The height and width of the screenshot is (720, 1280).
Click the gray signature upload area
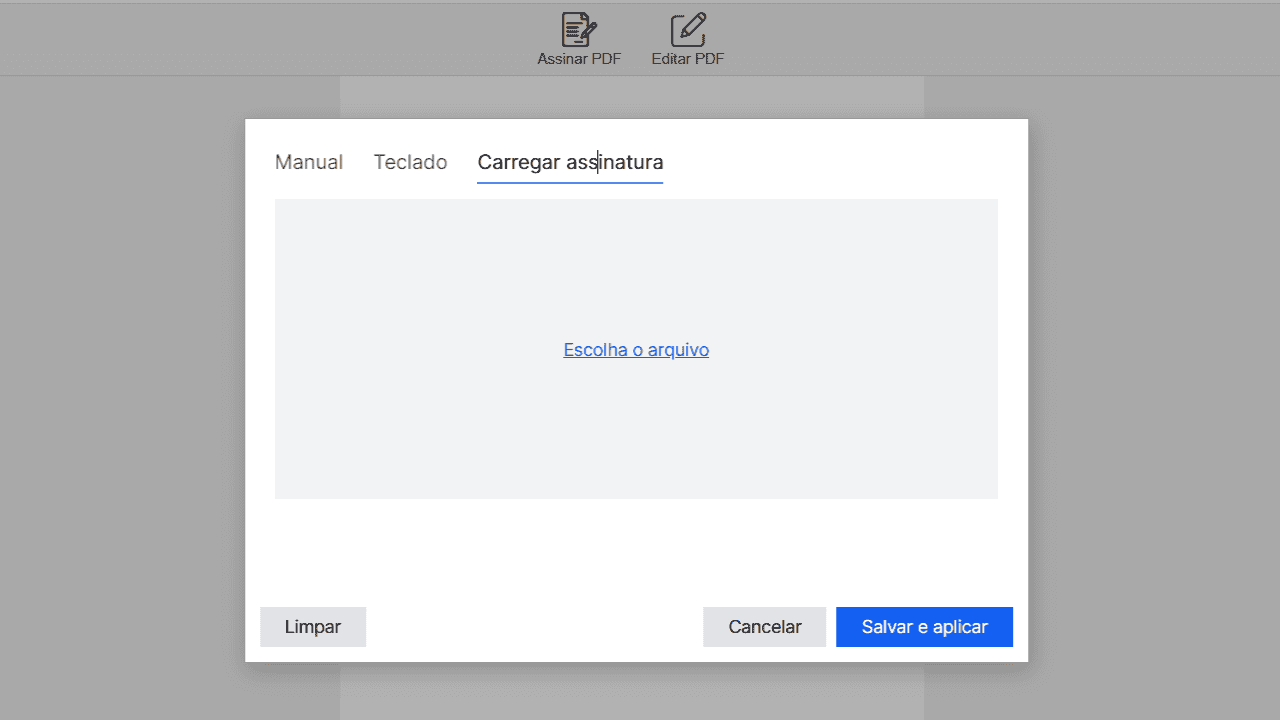[x=636, y=349]
